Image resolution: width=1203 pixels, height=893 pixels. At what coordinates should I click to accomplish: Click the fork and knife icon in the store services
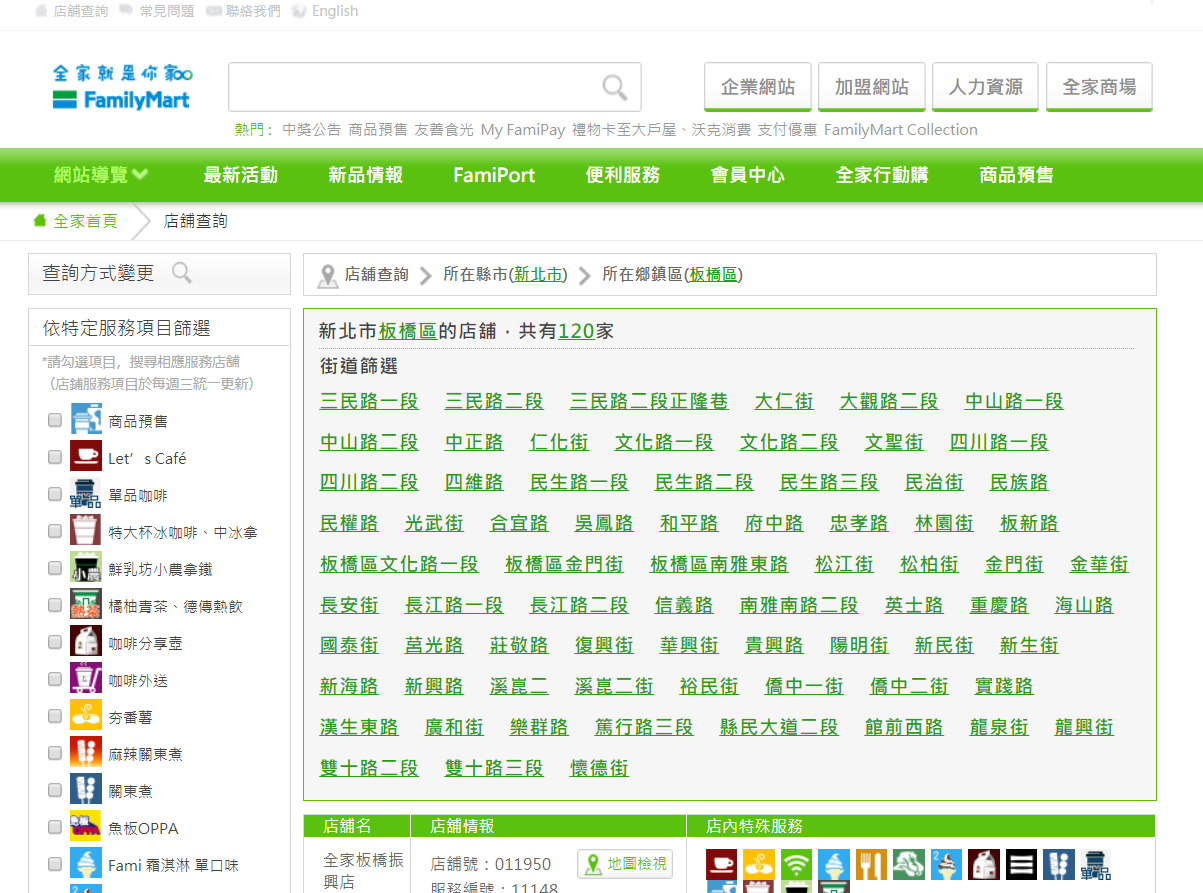click(871, 864)
